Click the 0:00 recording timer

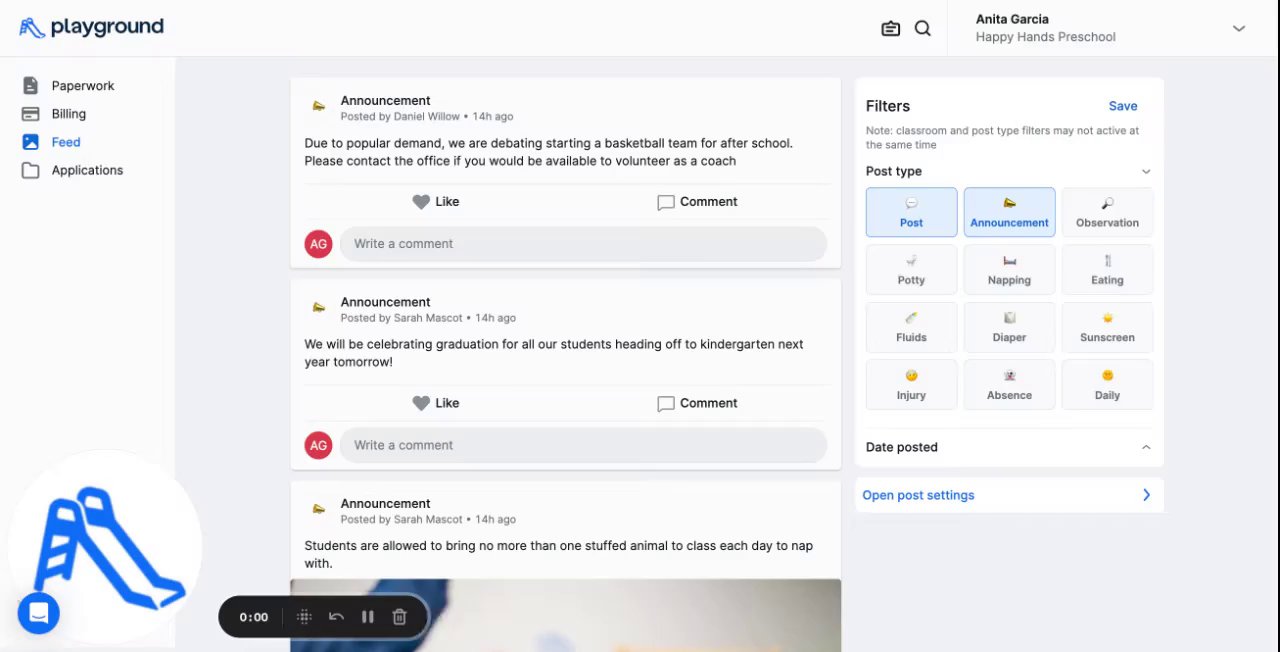[x=254, y=617]
